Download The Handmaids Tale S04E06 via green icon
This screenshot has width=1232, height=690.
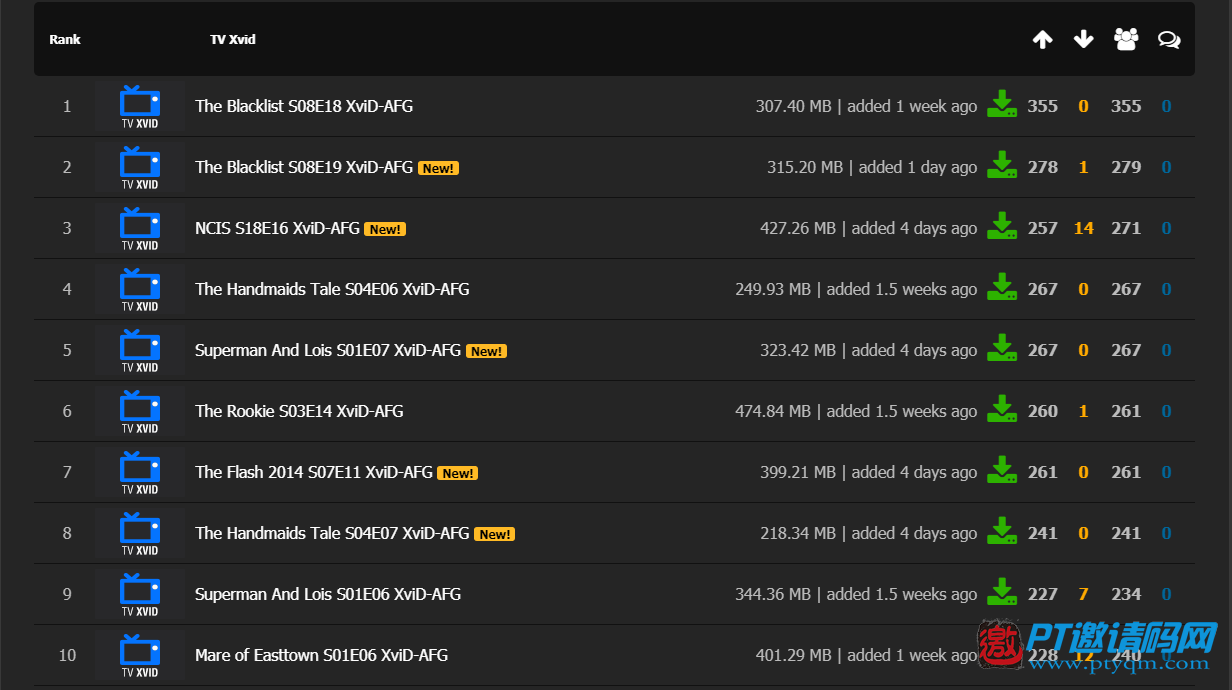point(1002,288)
